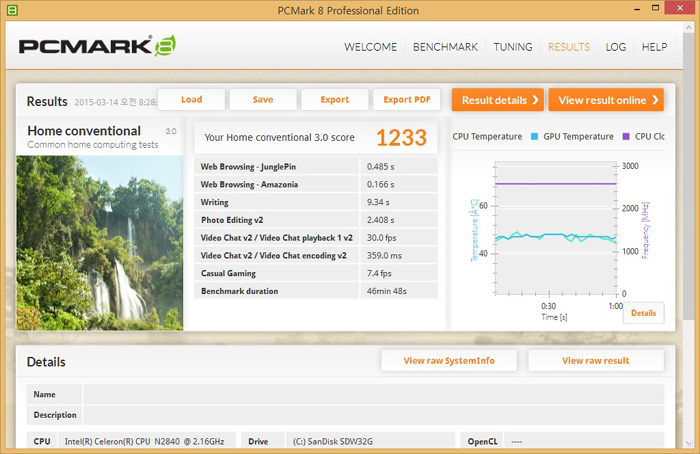Close the PCMark 8 window
Viewport: 700px width, 454px height.
tap(680, 8)
